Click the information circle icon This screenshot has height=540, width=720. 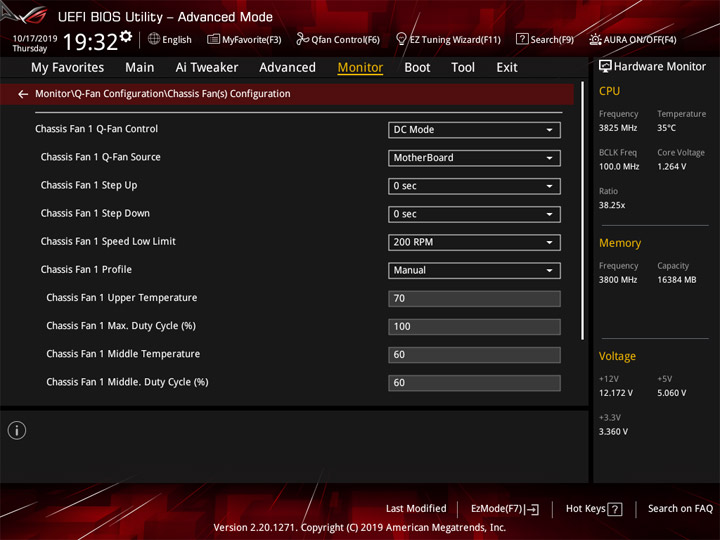point(17,431)
